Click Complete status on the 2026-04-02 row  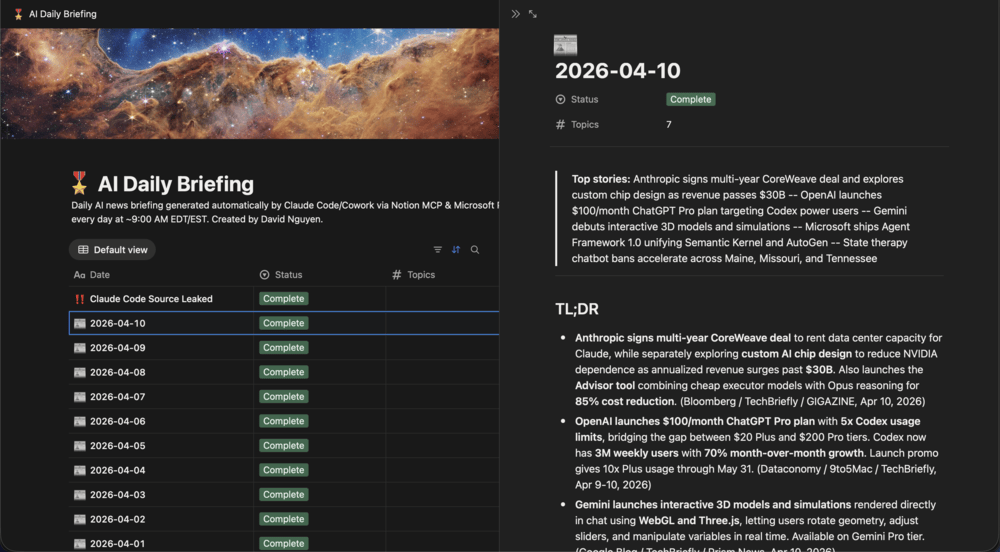pos(284,519)
